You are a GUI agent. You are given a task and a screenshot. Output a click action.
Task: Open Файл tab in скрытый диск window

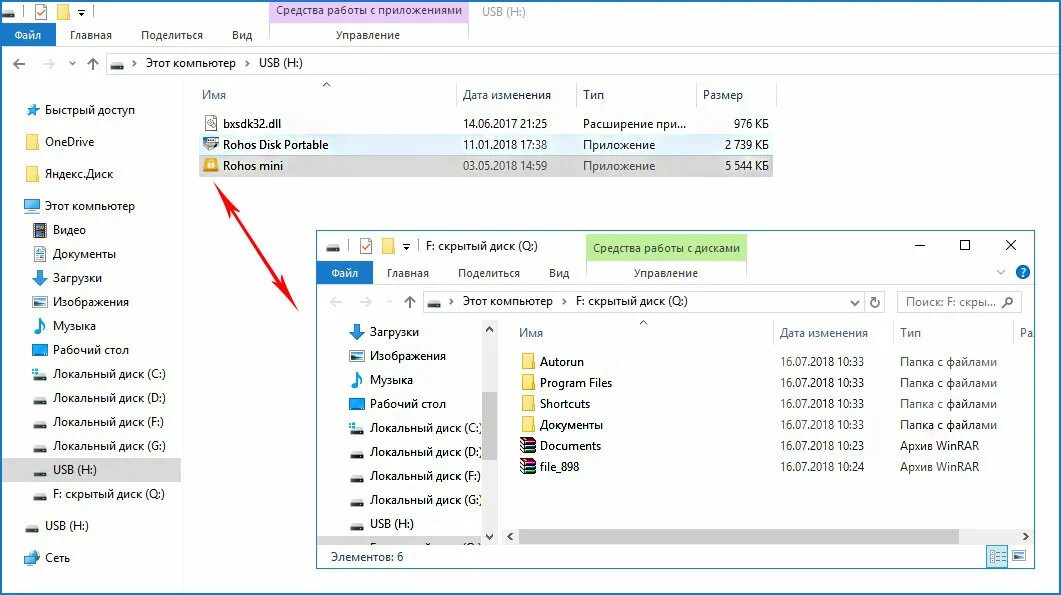[344, 273]
